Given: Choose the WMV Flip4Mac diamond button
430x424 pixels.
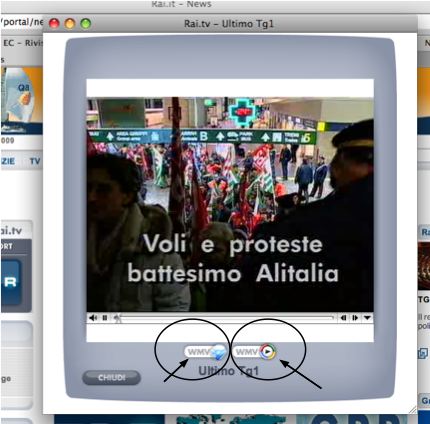Looking at the screenshot, I should [205, 352].
